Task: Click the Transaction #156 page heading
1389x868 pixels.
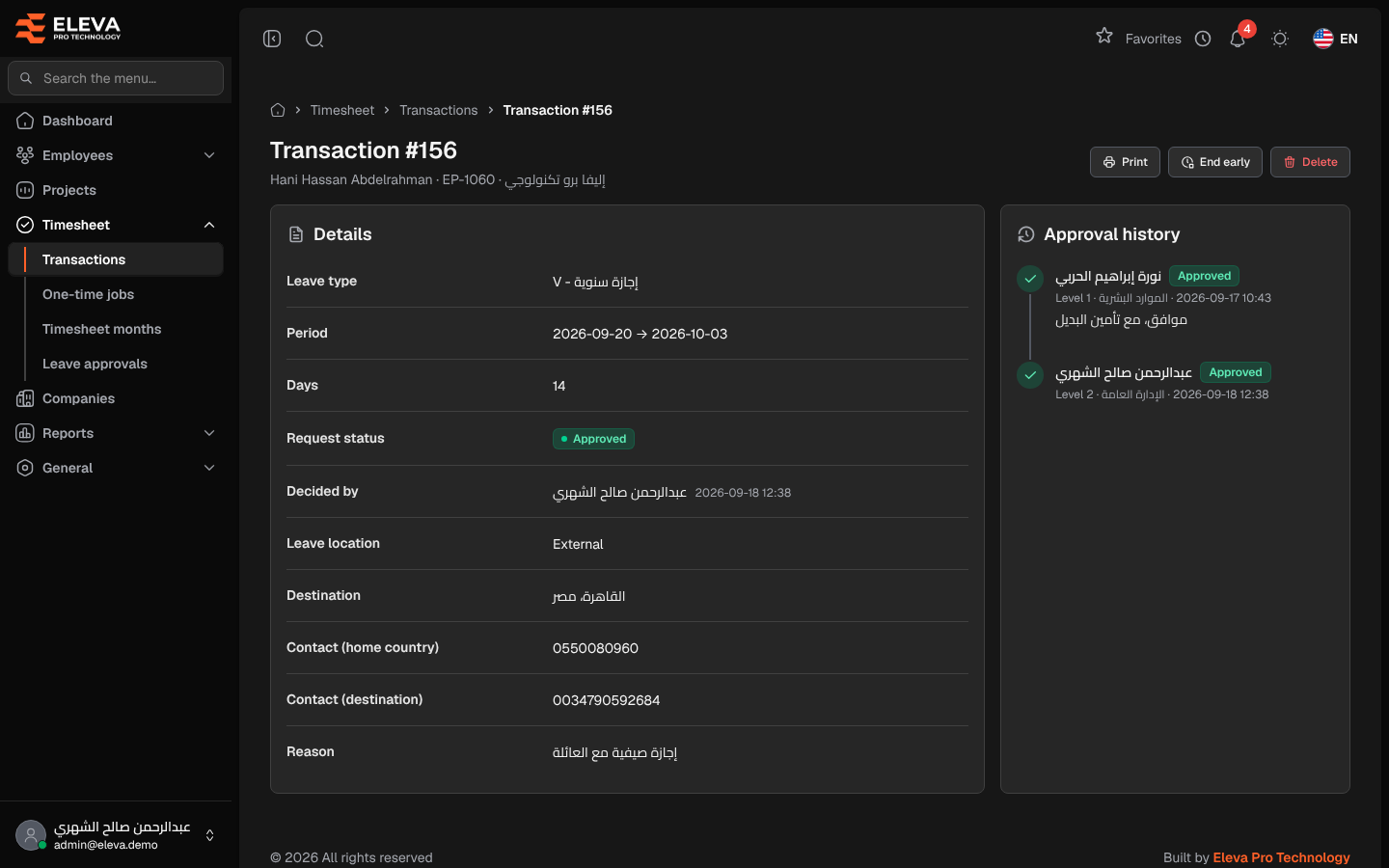Action: point(364,150)
